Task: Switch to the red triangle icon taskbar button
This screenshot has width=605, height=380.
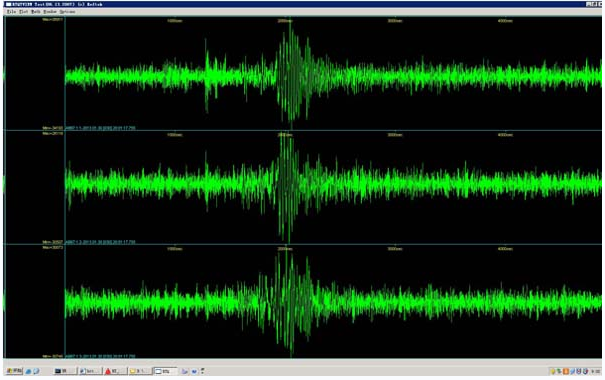Action: (115, 371)
